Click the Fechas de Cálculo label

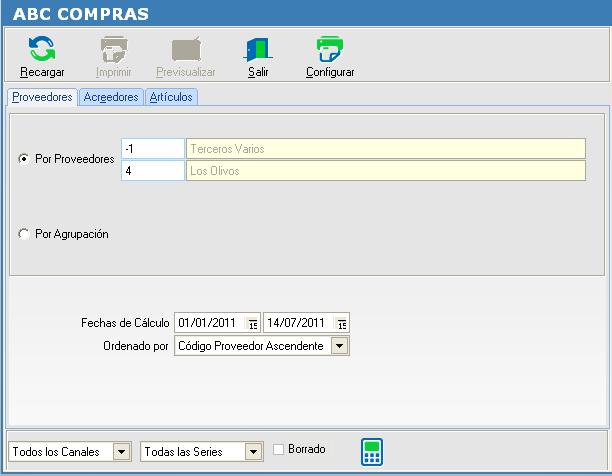point(125,323)
